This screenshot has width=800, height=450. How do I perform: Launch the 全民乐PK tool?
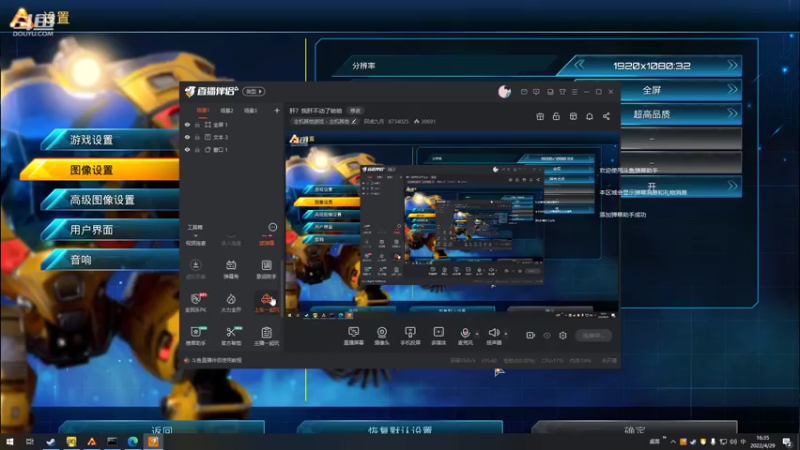pos(195,303)
